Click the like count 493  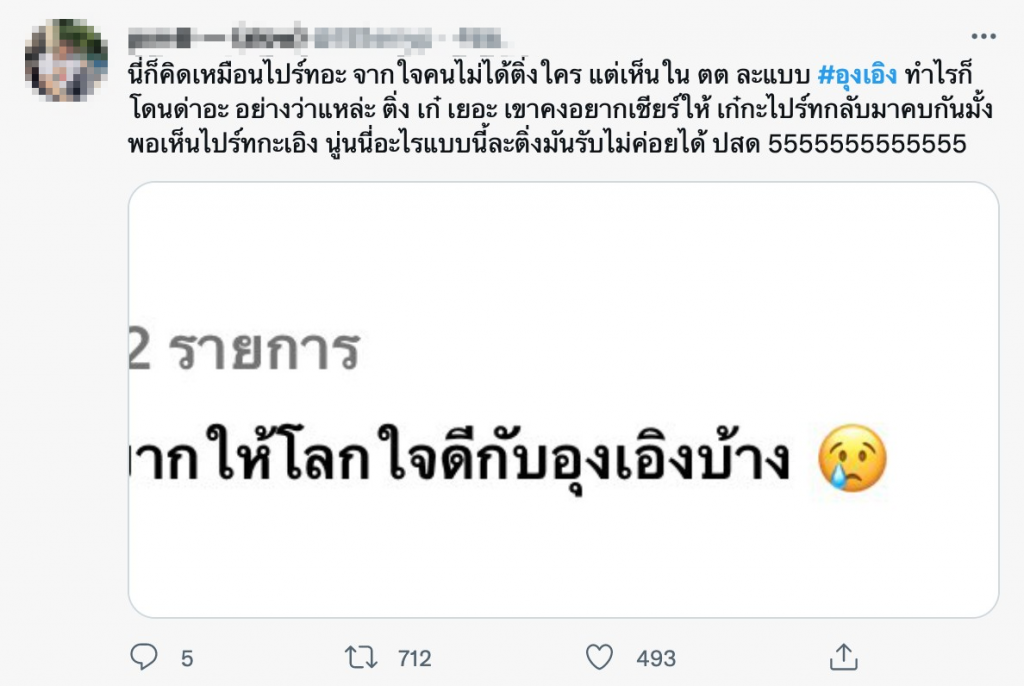(x=656, y=658)
